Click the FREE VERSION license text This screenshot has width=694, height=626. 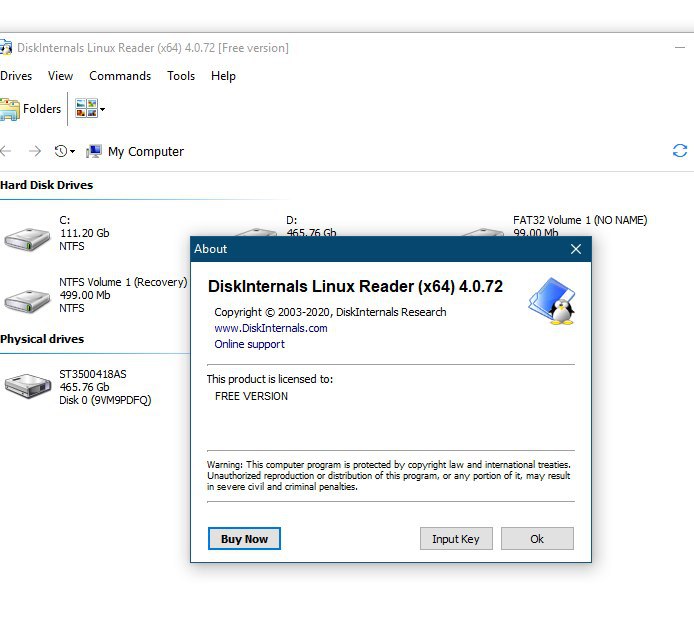[x=251, y=396]
